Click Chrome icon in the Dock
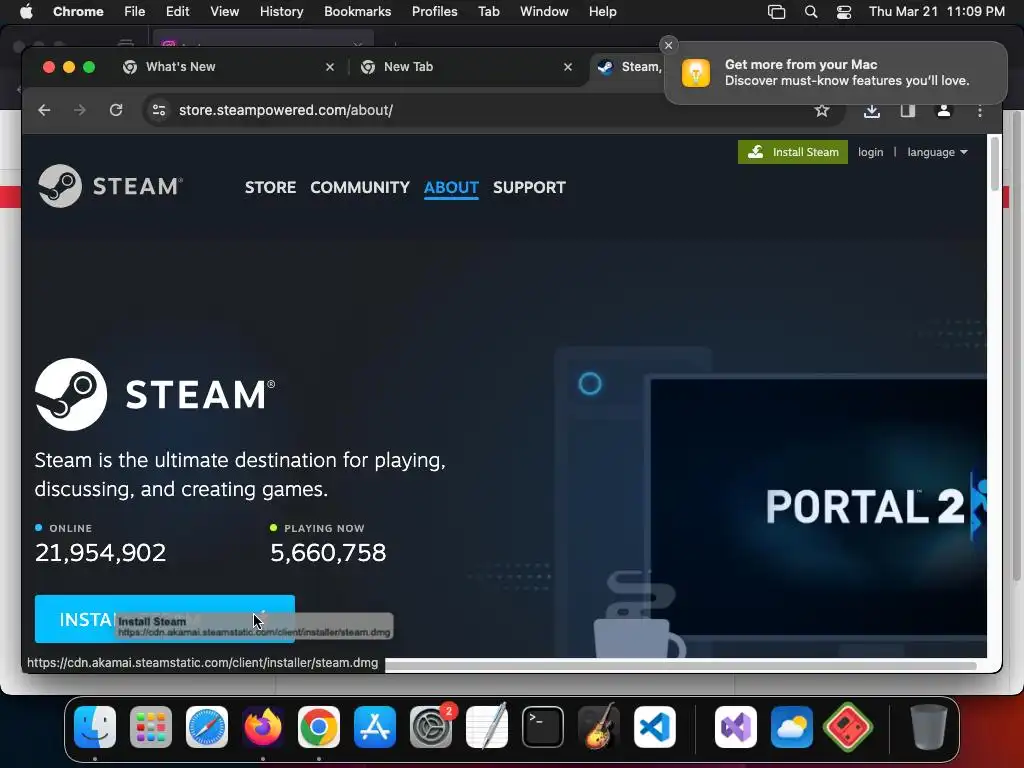The height and width of the screenshot is (768, 1024). 319,727
